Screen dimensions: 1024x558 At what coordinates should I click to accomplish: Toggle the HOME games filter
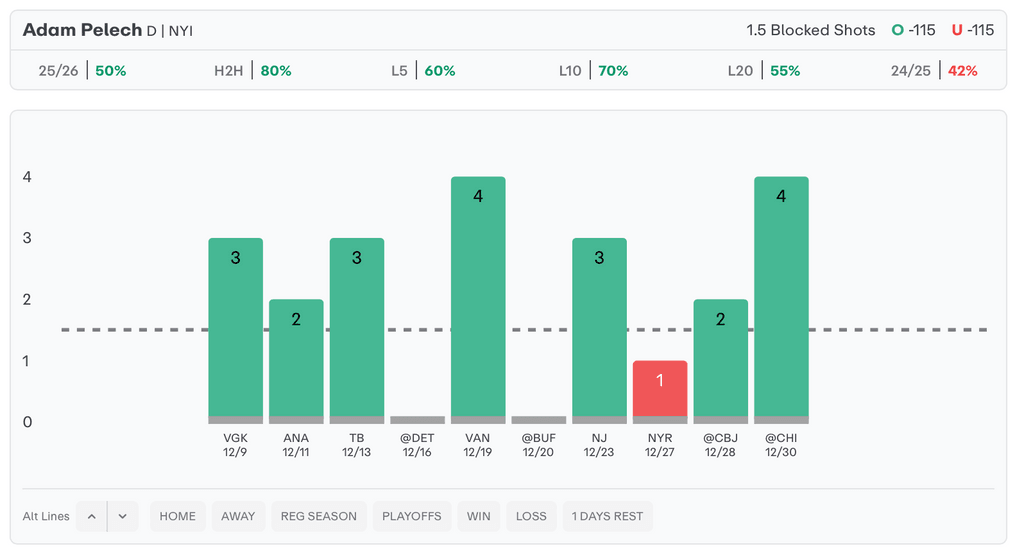(178, 516)
